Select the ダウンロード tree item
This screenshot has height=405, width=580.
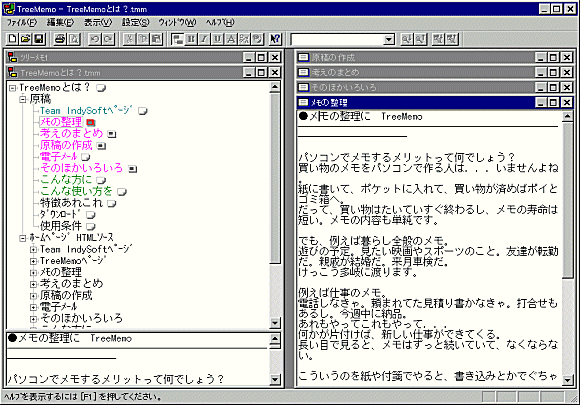point(60,215)
